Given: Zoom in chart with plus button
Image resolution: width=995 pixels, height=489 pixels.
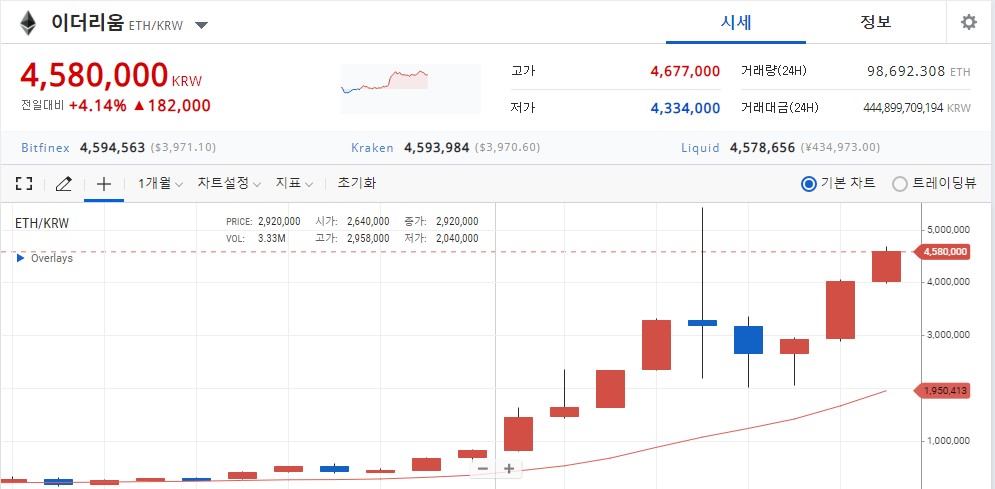Looking at the screenshot, I should click(x=509, y=468).
